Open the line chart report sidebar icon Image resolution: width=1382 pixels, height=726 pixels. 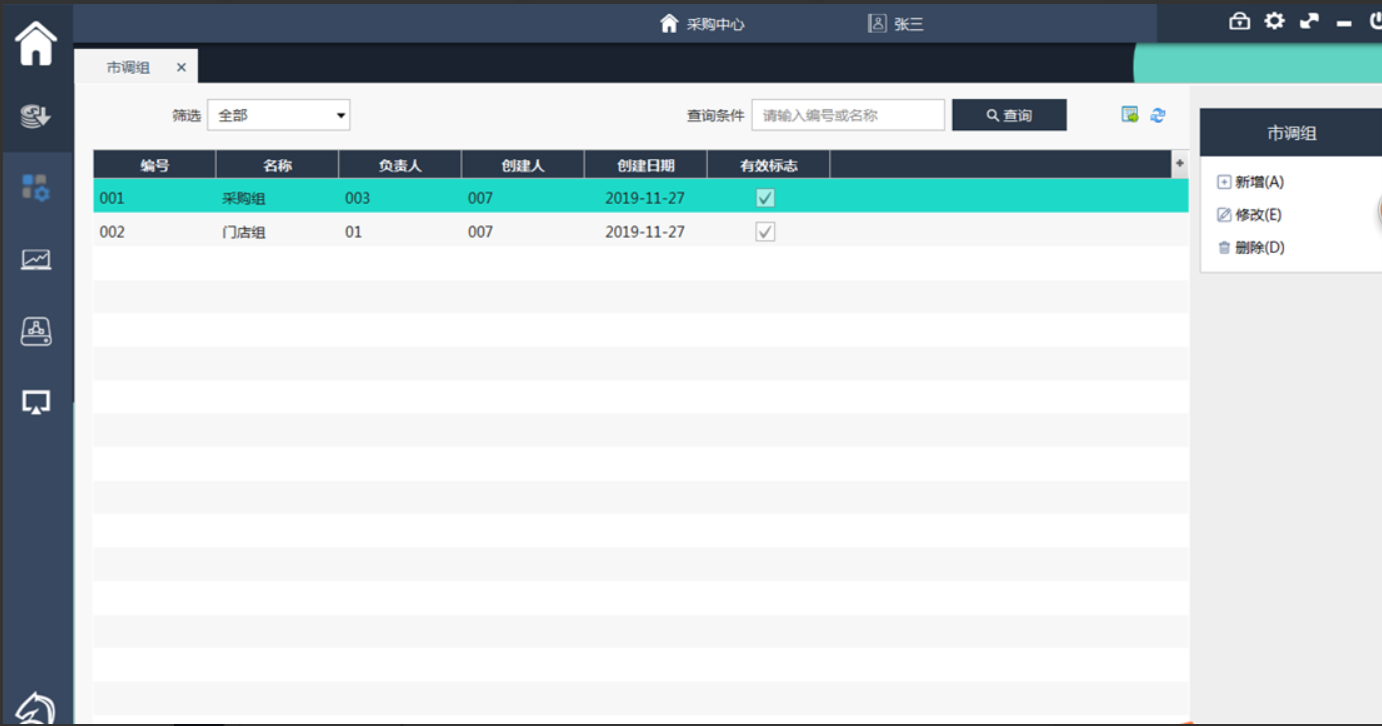(x=36, y=259)
